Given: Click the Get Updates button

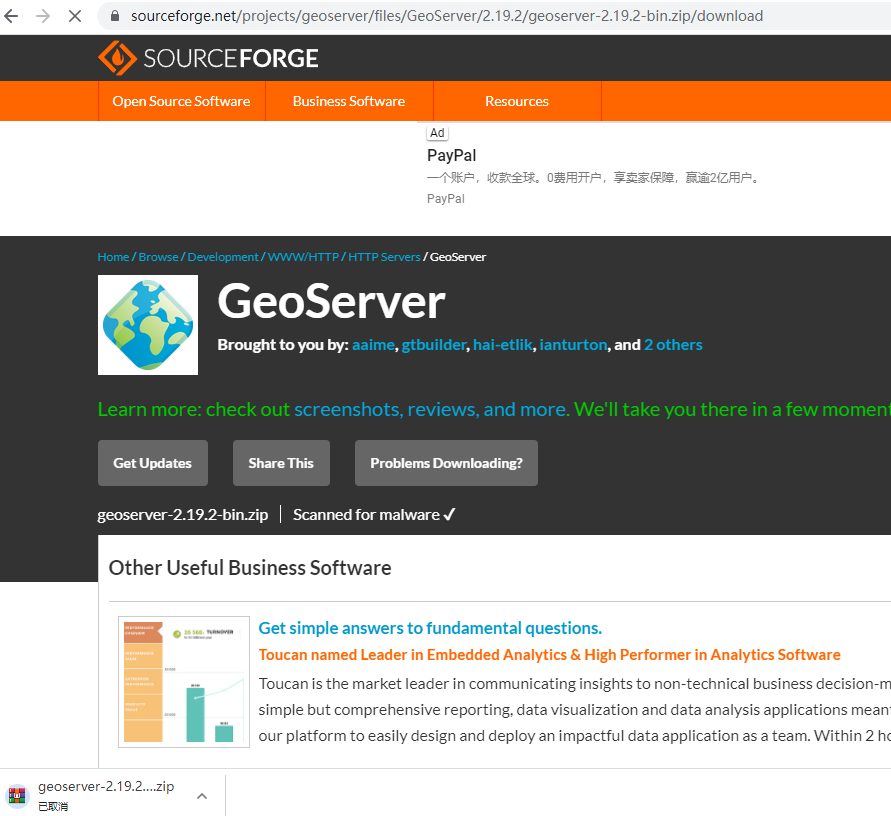Looking at the screenshot, I should [x=152, y=462].
